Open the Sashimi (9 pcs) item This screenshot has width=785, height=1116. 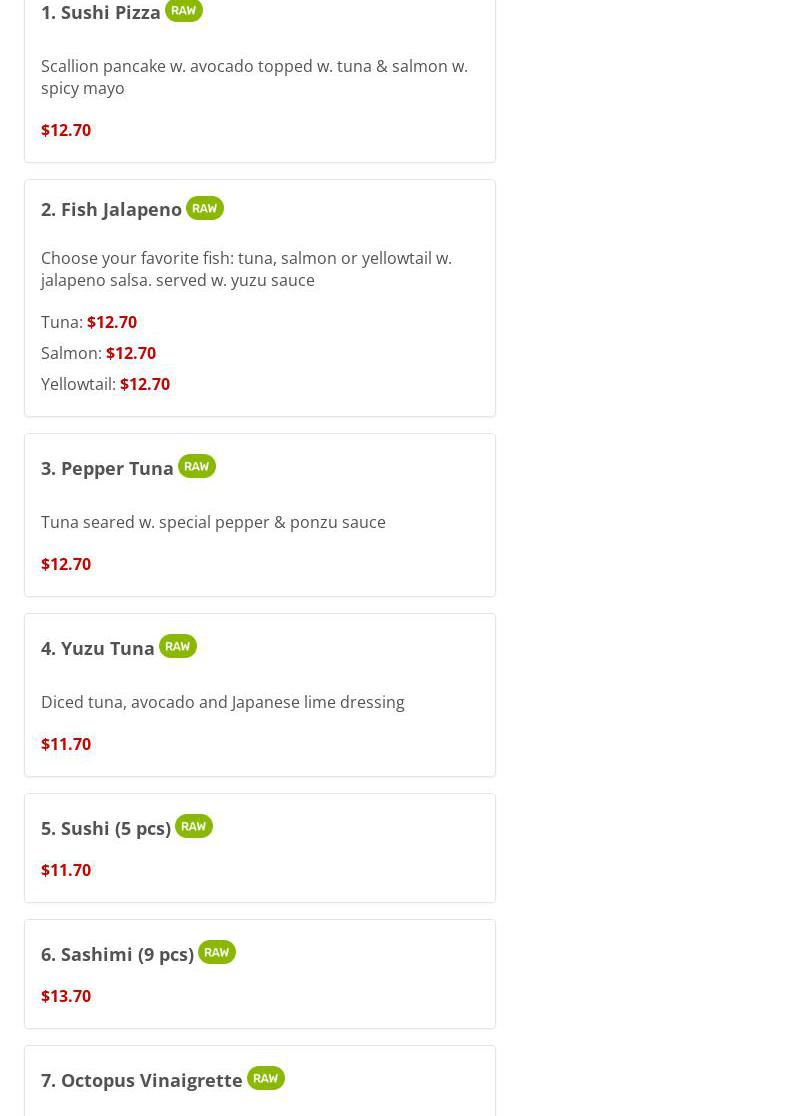(x=117, y=954)
